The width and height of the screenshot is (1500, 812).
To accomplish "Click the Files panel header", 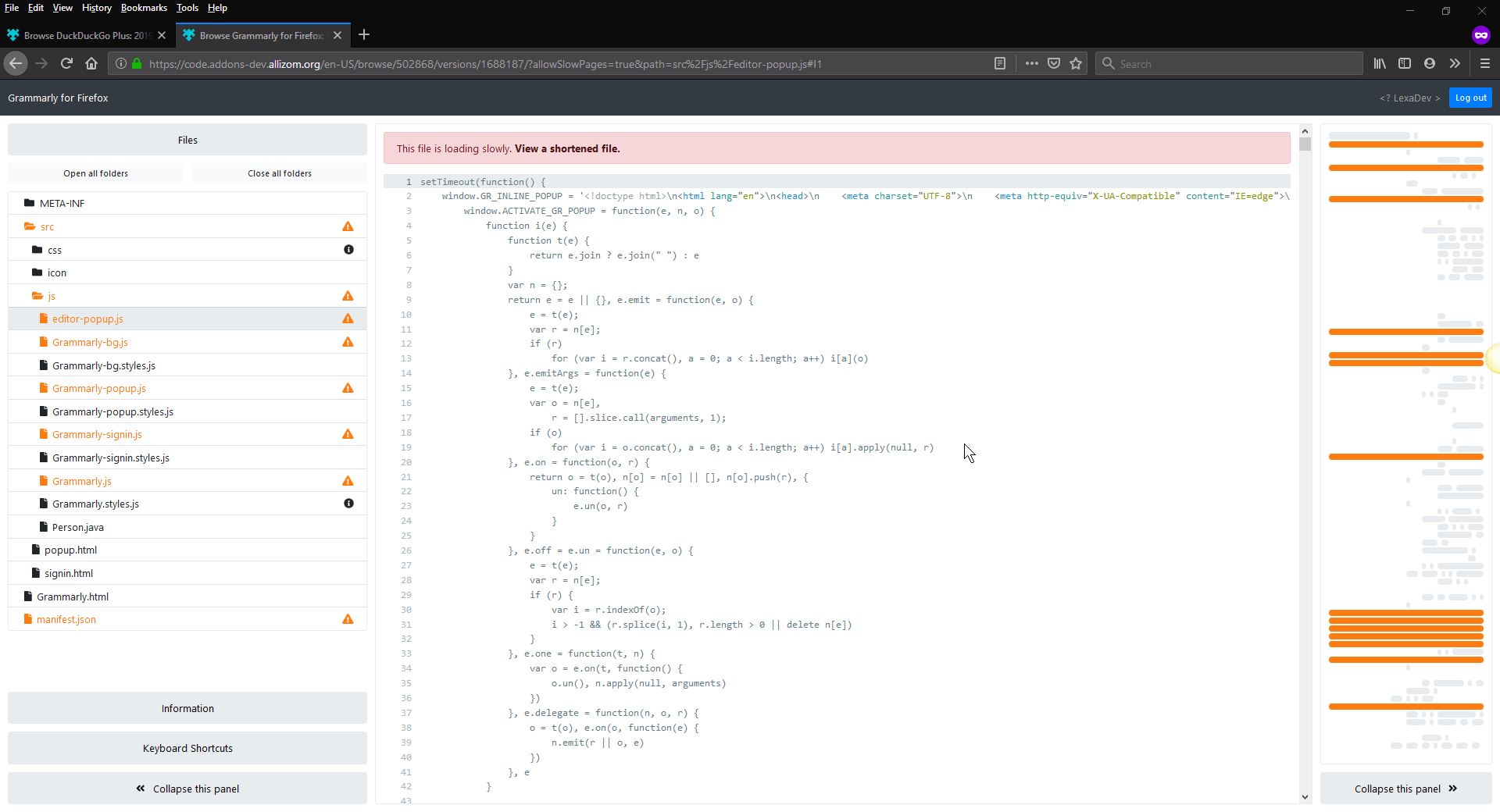I will (x=187, y=140).
